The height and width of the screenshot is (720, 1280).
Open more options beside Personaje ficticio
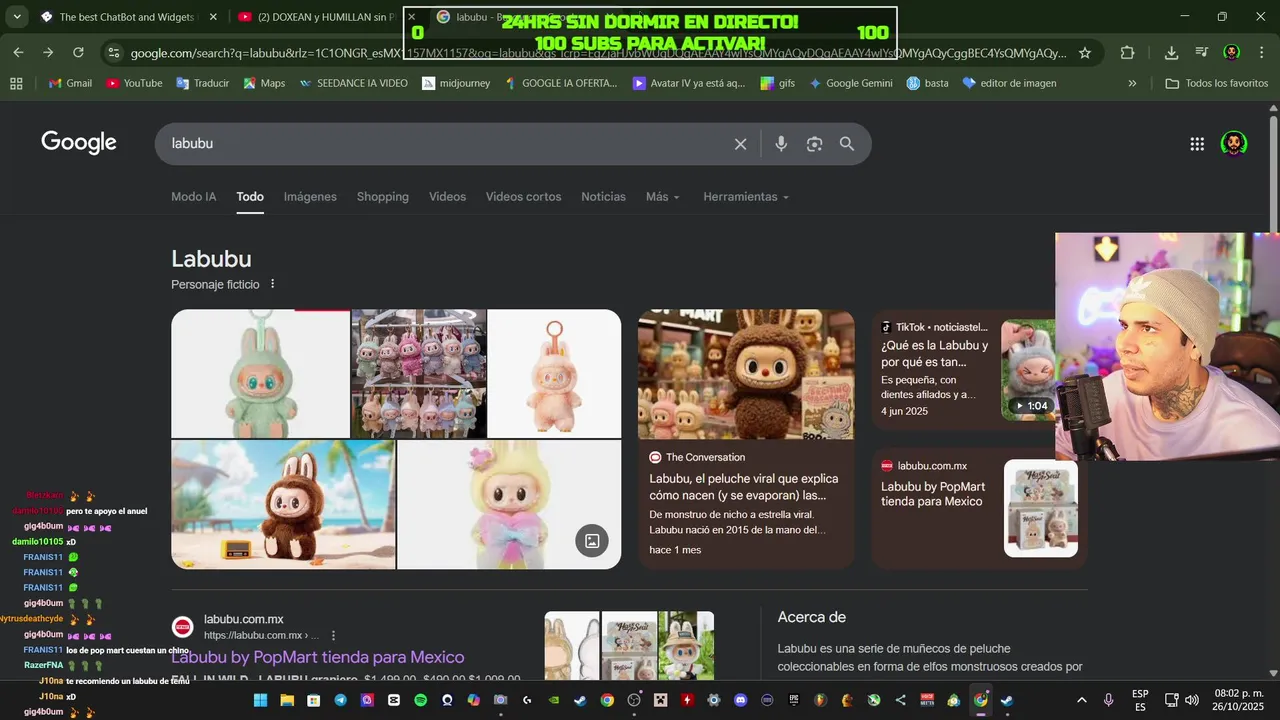272,284
